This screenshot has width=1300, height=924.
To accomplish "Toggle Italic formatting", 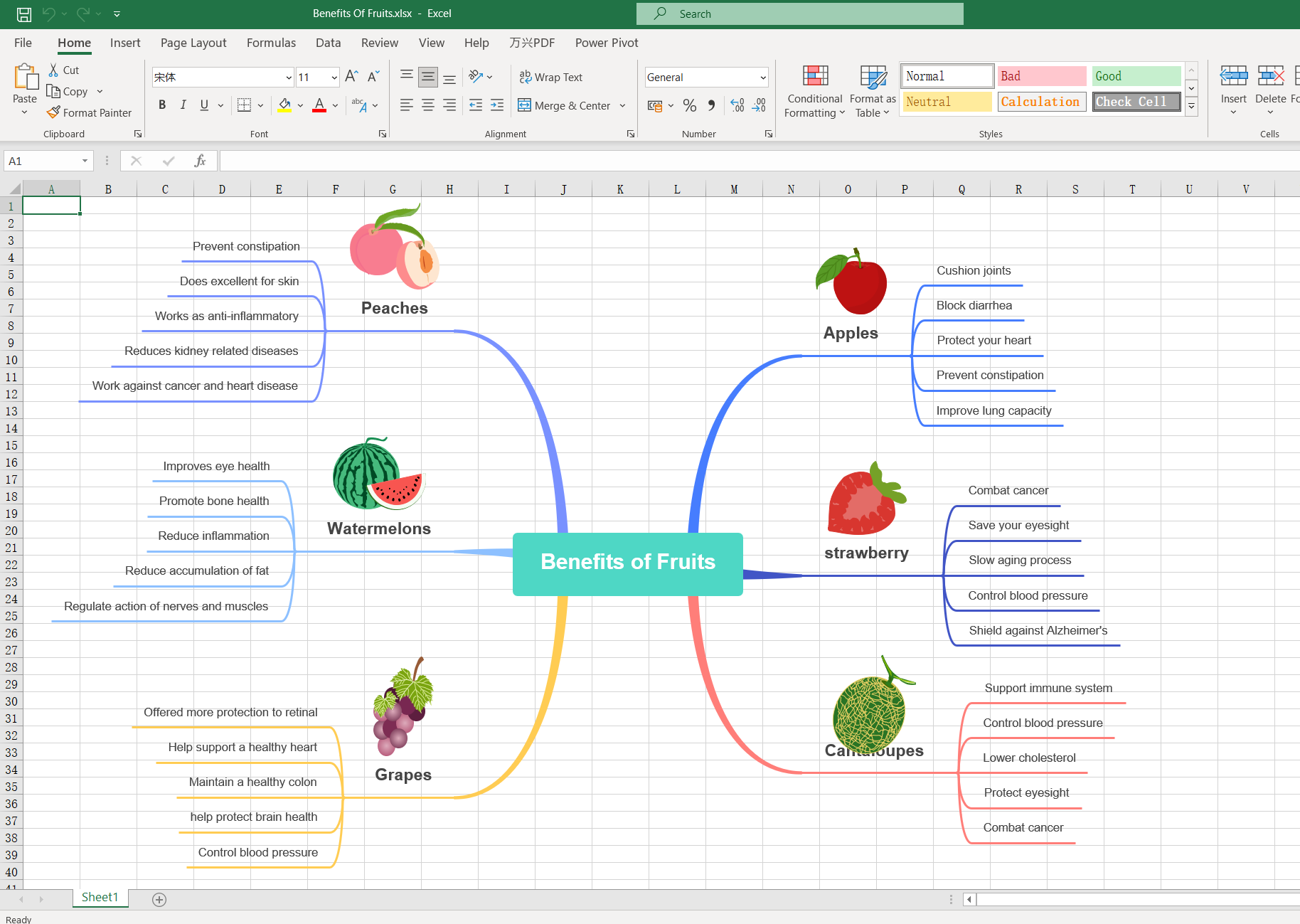I will tap(183, 105).
